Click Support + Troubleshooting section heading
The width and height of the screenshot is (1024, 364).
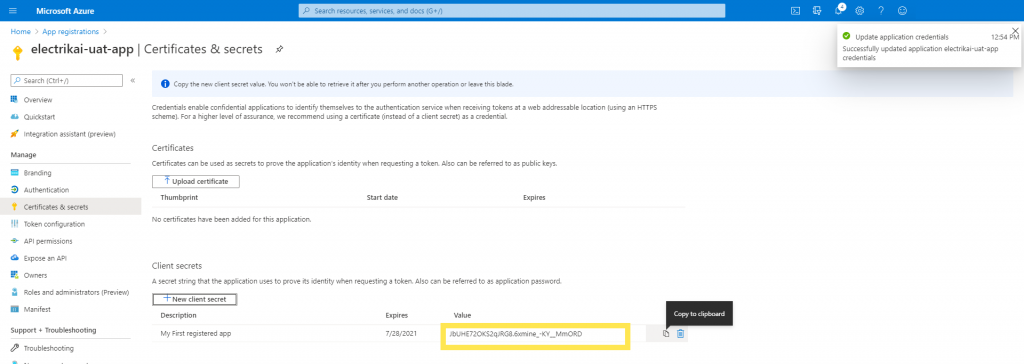54,330
